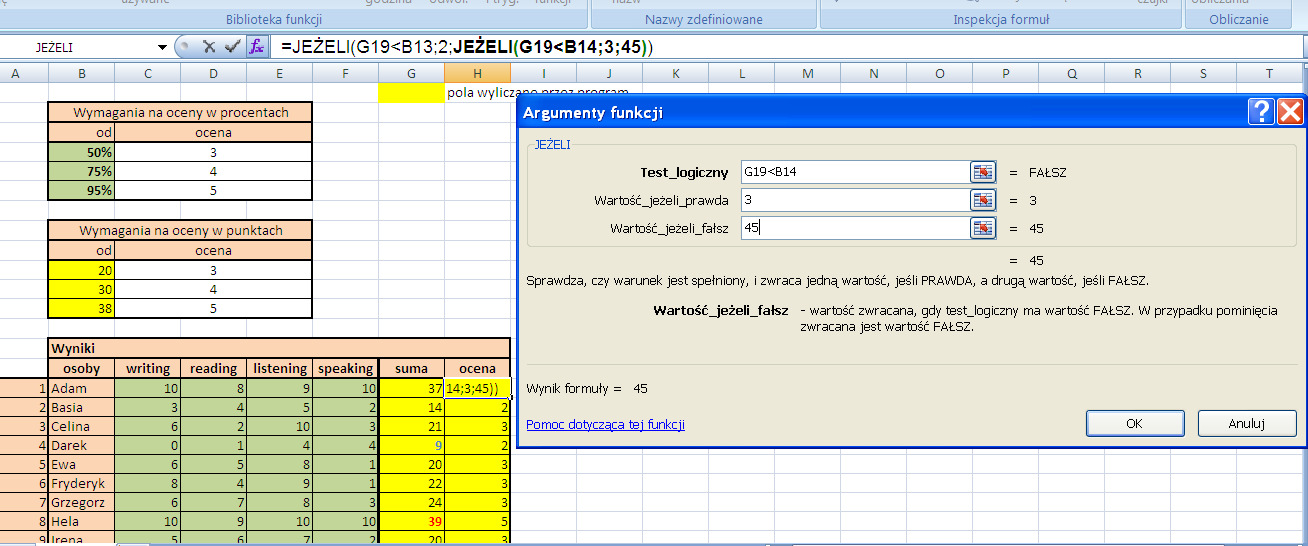Click the 'suma' heading cell

pos(411,368)
